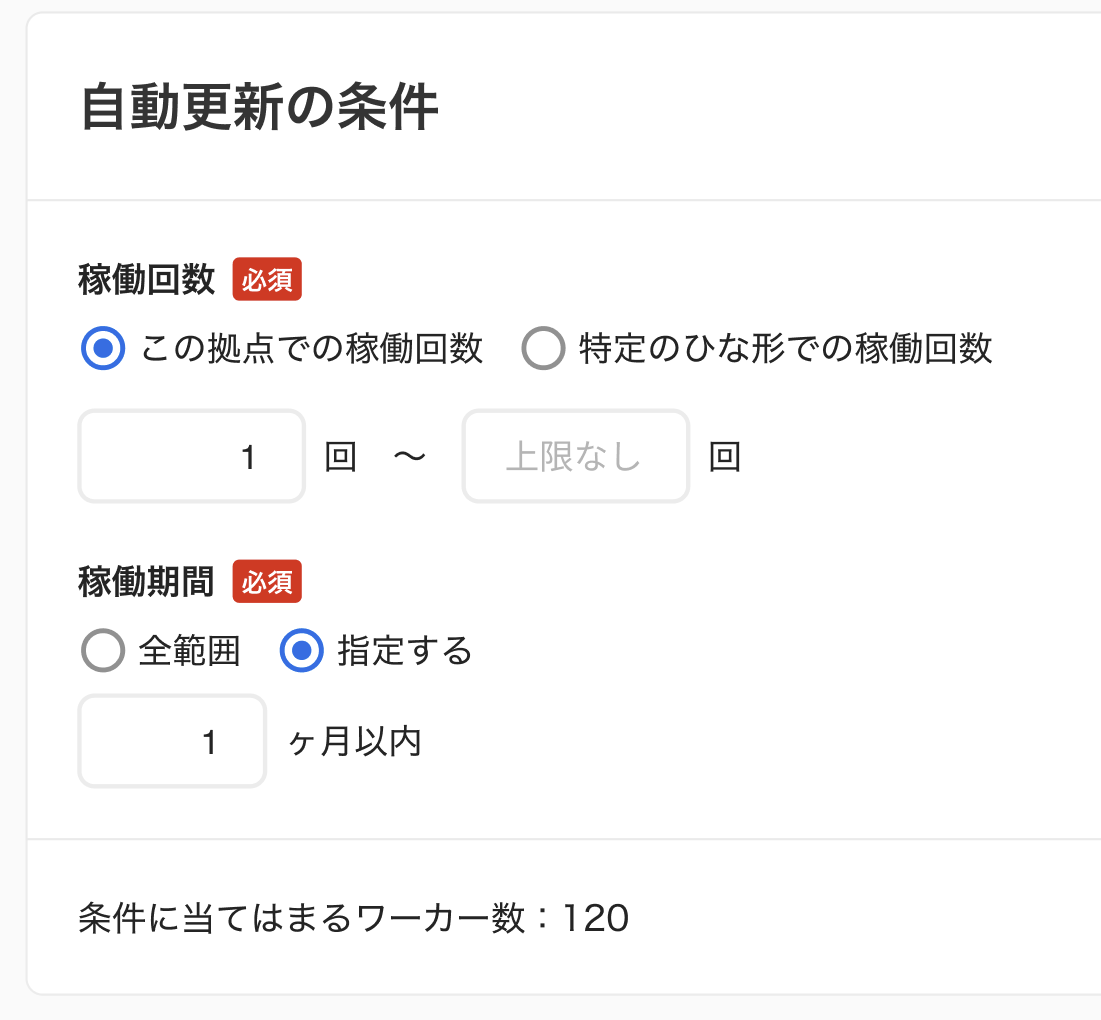Click the 〜 range separator symbol
1101x1020 pixels.
pyautogui.click(x=410, y=456)
